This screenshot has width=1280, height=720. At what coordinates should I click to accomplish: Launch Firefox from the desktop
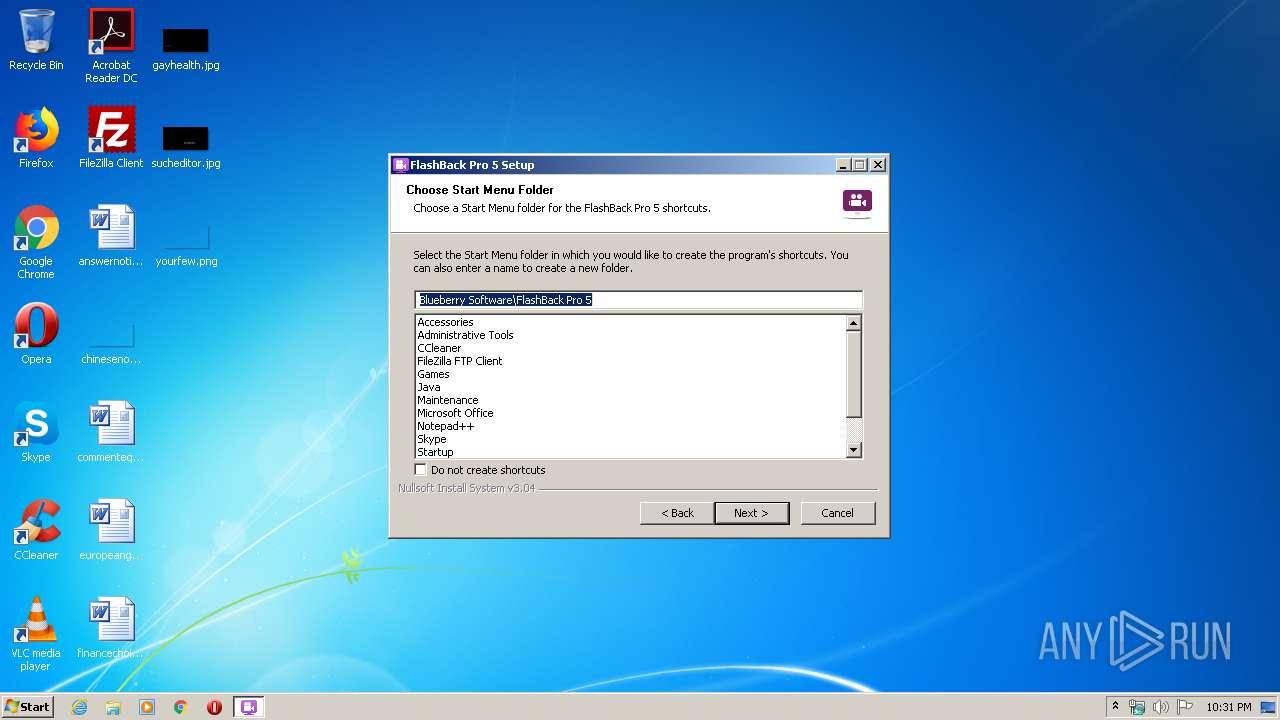tap(36, 138)
